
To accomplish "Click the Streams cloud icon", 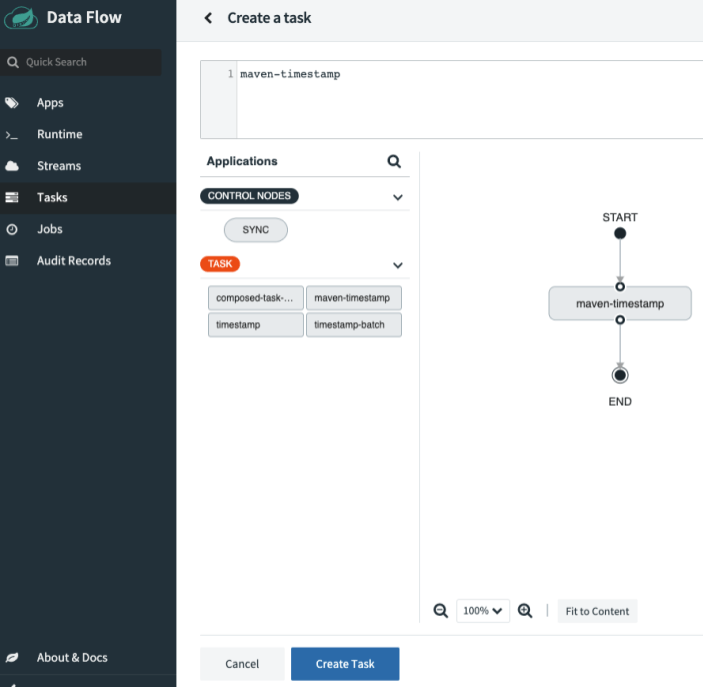I will point(12,166).
